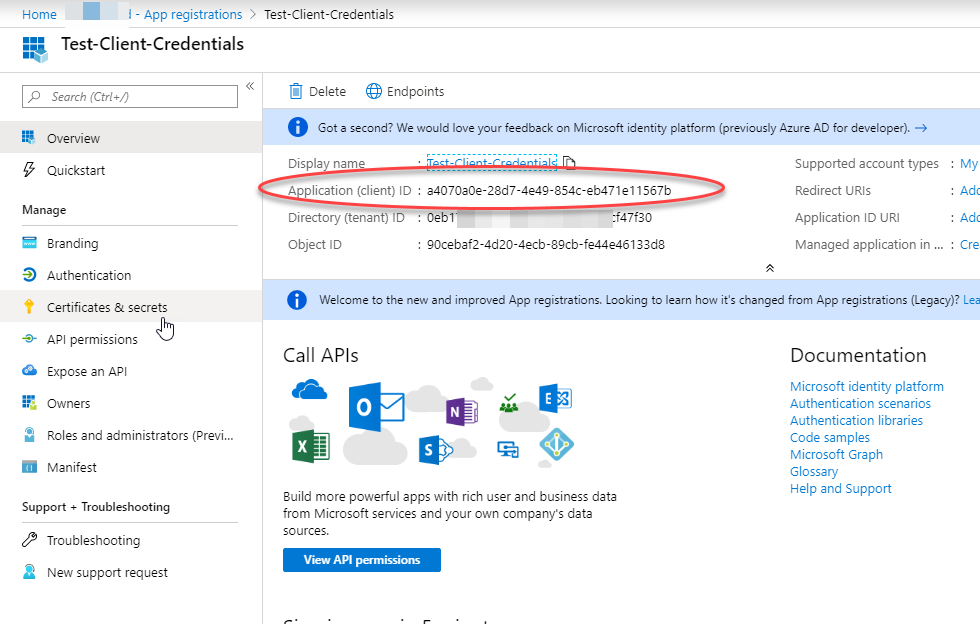Screen dimensions: 980x624
Task: Open the Code samples link
Action: [829, 437]
